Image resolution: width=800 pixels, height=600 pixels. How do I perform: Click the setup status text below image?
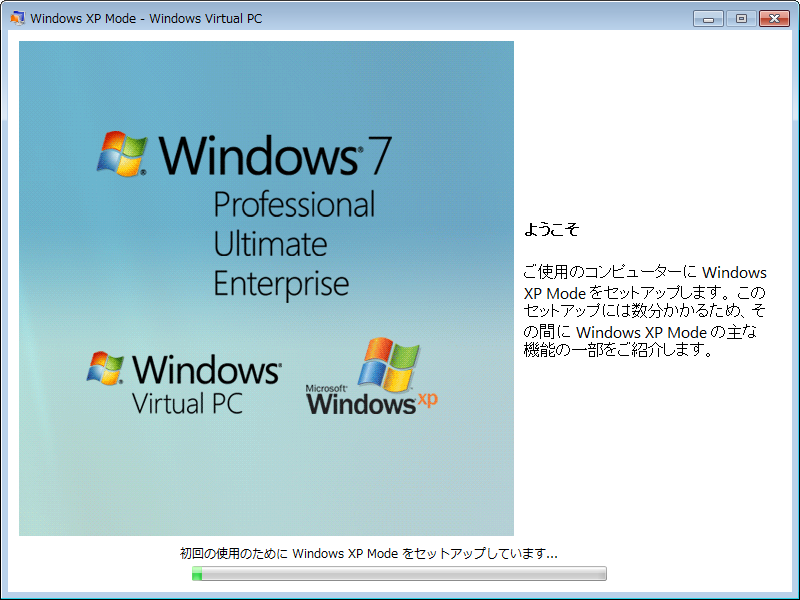point(368,553)
